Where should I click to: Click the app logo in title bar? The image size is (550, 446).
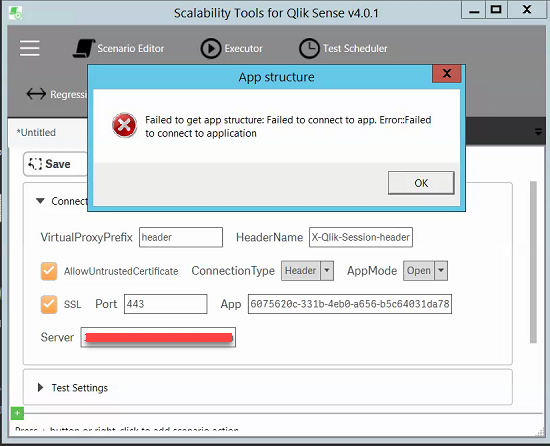[15, 13]
